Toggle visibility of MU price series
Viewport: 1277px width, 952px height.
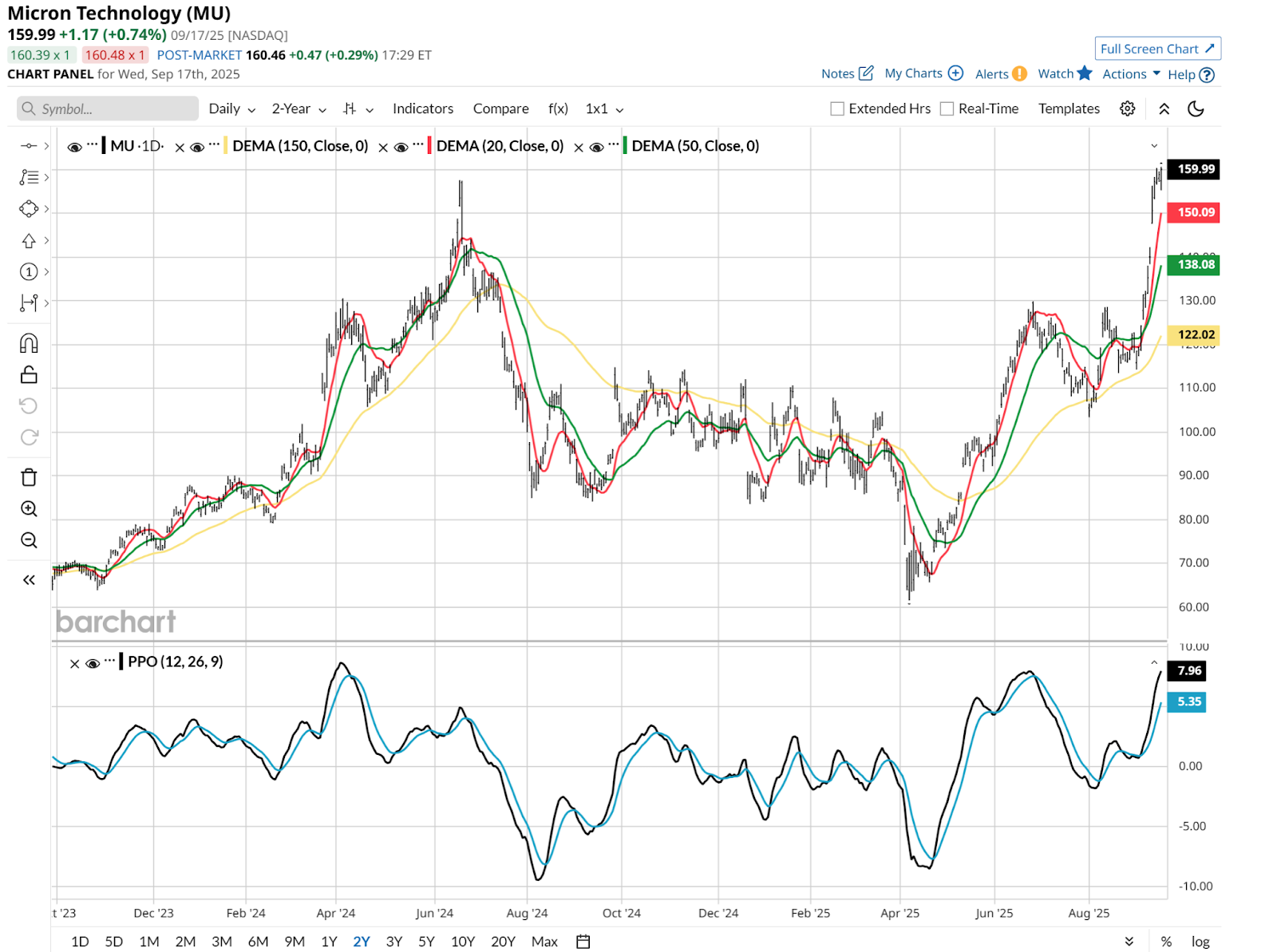pos(74,147)
